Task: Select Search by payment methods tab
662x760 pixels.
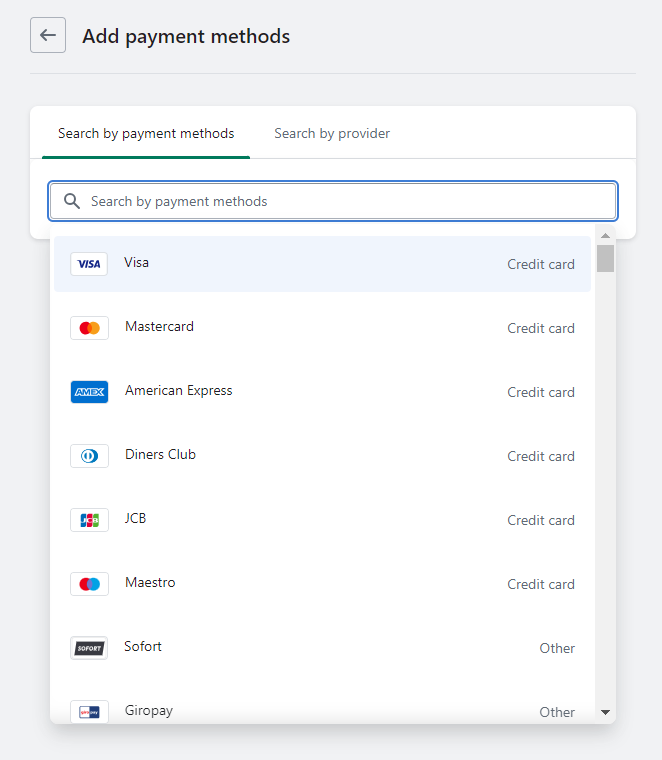Action: 146,133
